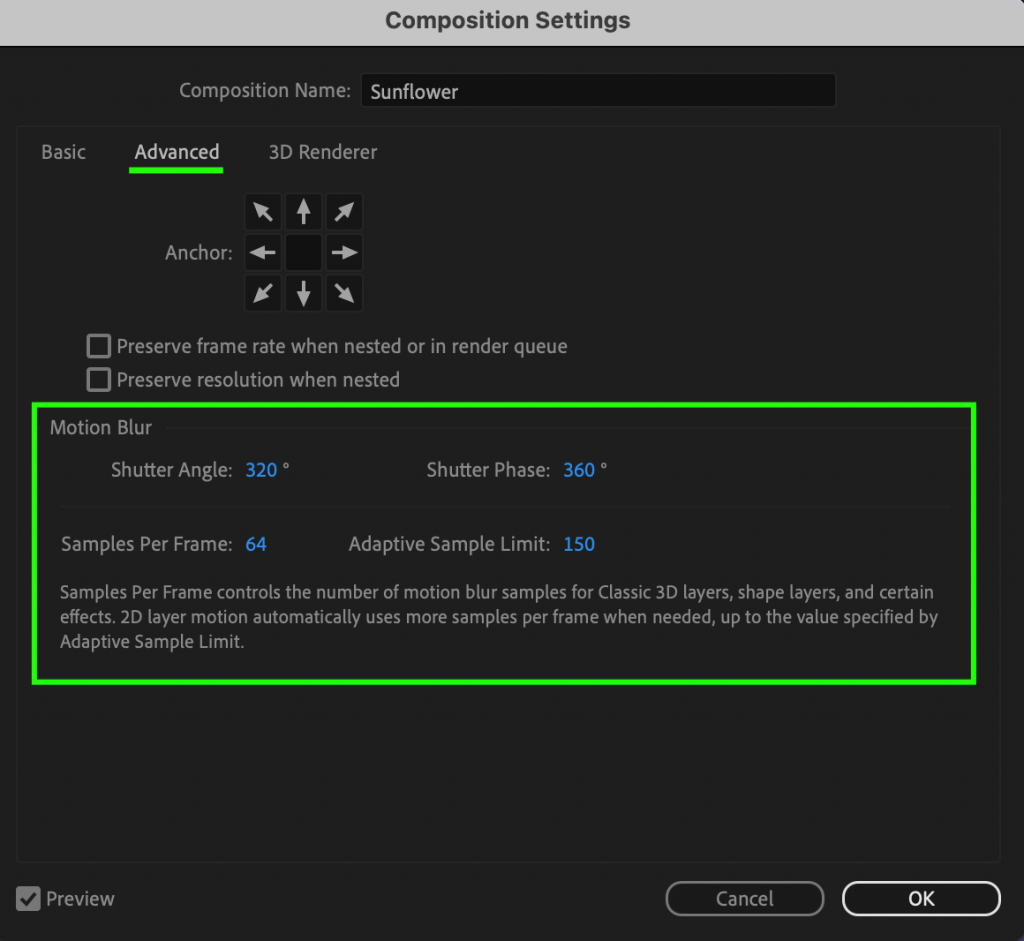This screenshot has width=1024, height=941.
Task: Click the Shutter Angle value 320
Action: 261,470
